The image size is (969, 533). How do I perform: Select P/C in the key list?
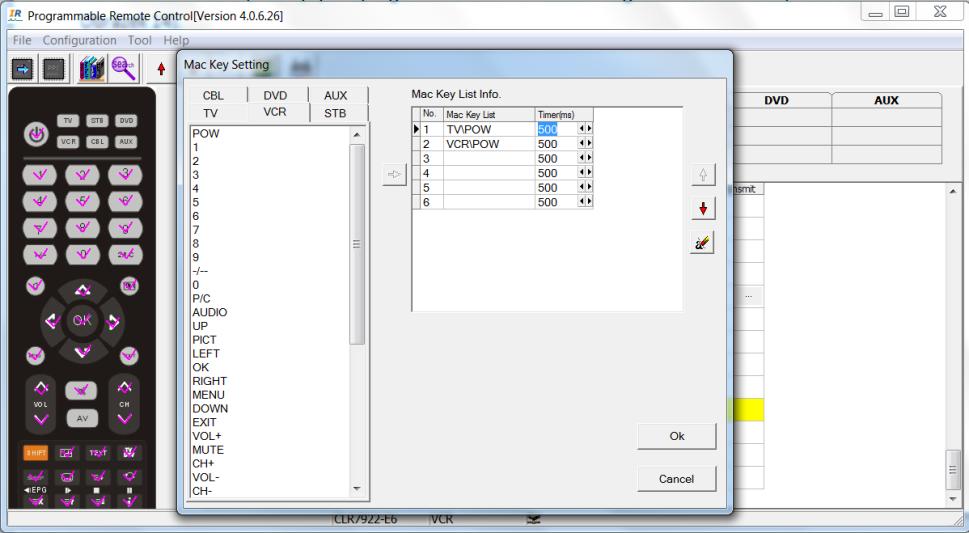pos(201,299)
